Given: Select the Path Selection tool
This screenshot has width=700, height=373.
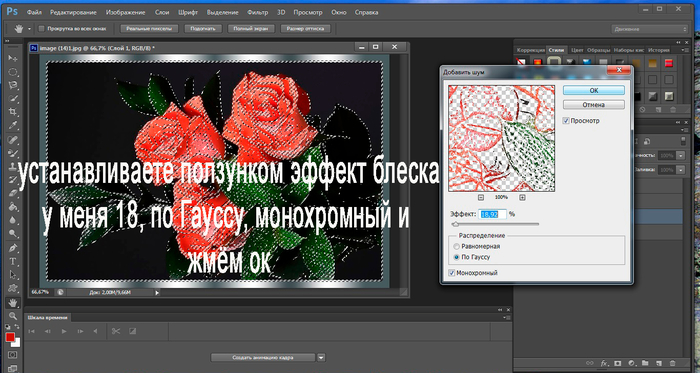Looking at the screenshot, I should click(13, 275).
